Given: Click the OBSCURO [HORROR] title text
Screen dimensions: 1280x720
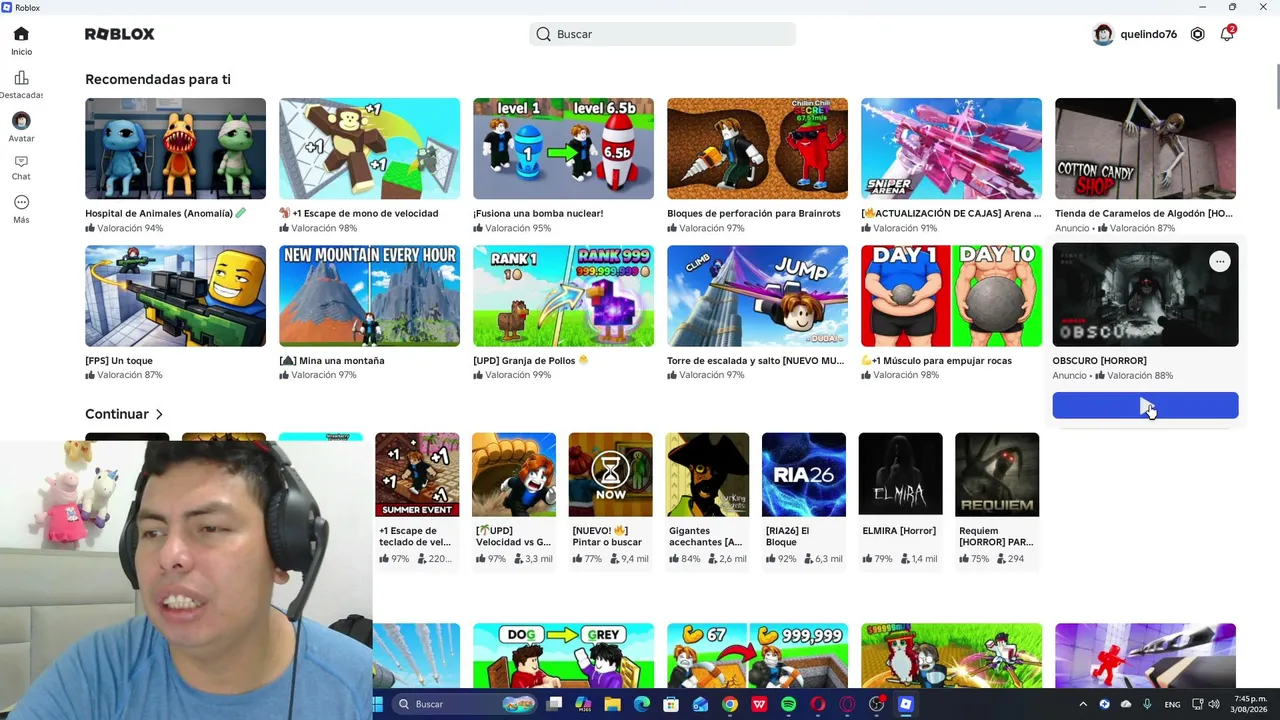Looking at the screenshot, I should click(1099, 360).
